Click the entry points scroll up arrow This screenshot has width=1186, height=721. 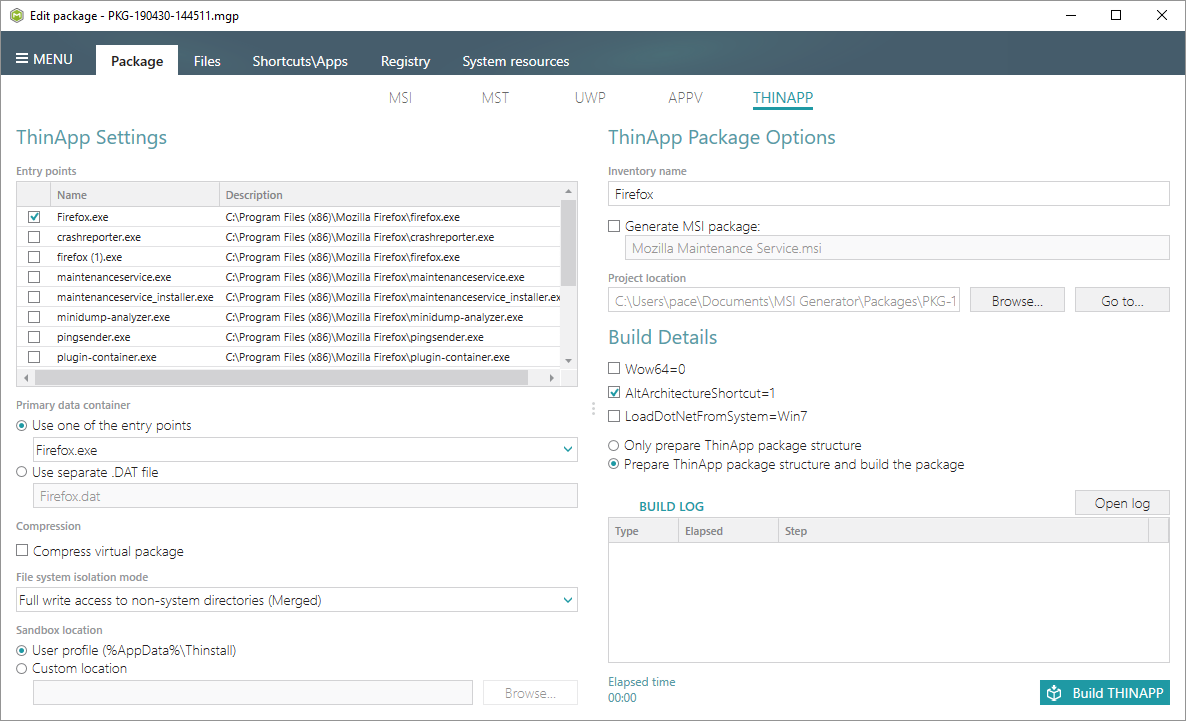(569, 191)
